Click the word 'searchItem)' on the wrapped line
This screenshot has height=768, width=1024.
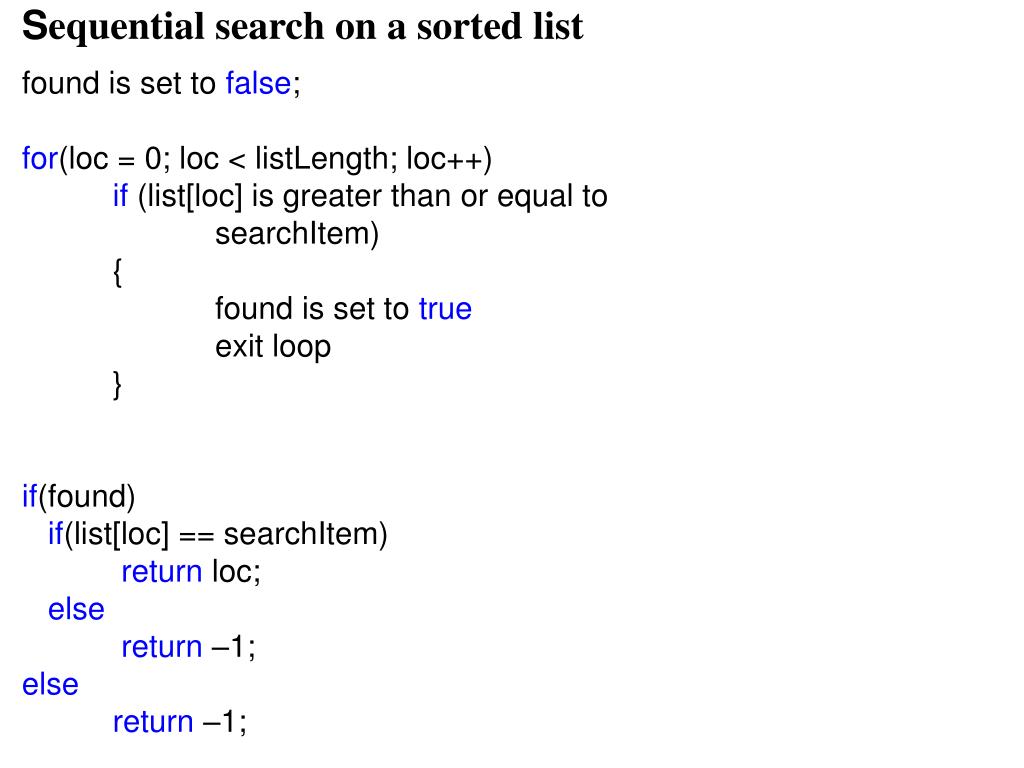(297, 234)
